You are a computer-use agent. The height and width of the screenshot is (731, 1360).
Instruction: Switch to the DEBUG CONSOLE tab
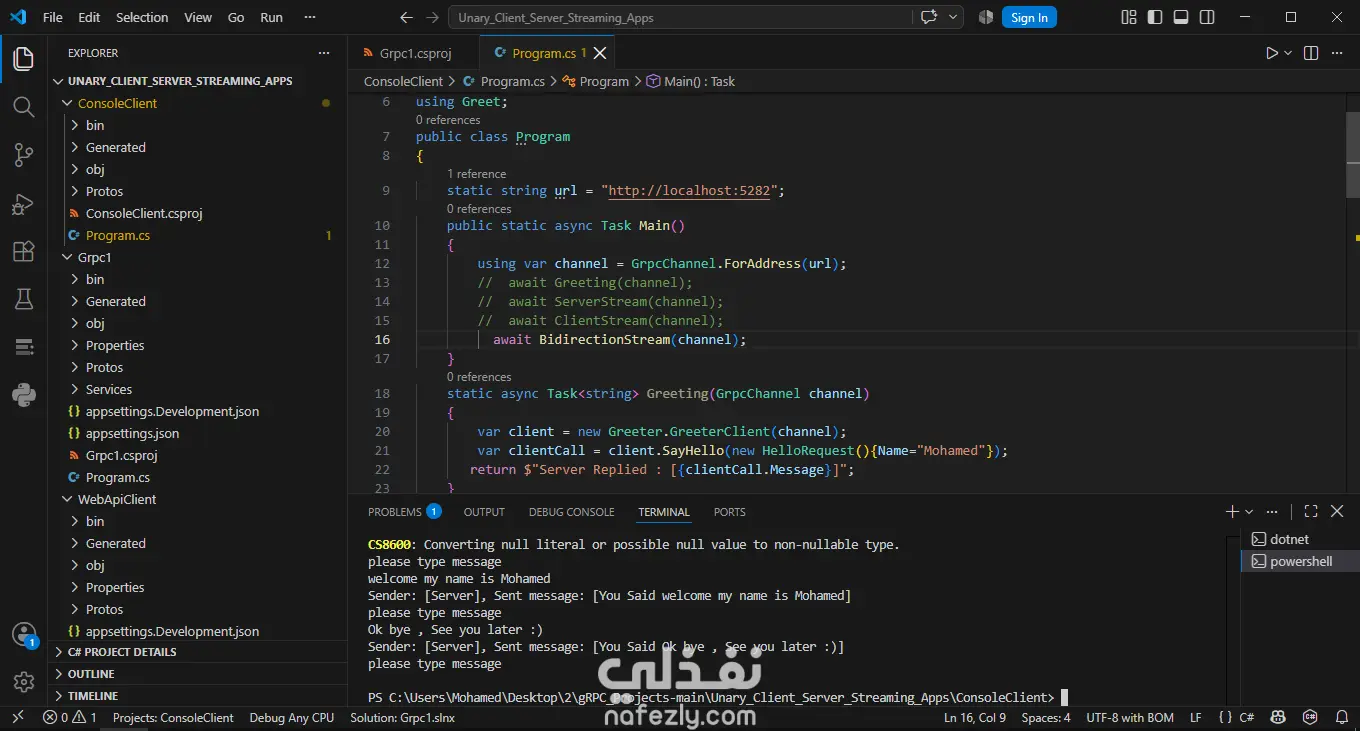pyautogui.click(x=572, y=512)
